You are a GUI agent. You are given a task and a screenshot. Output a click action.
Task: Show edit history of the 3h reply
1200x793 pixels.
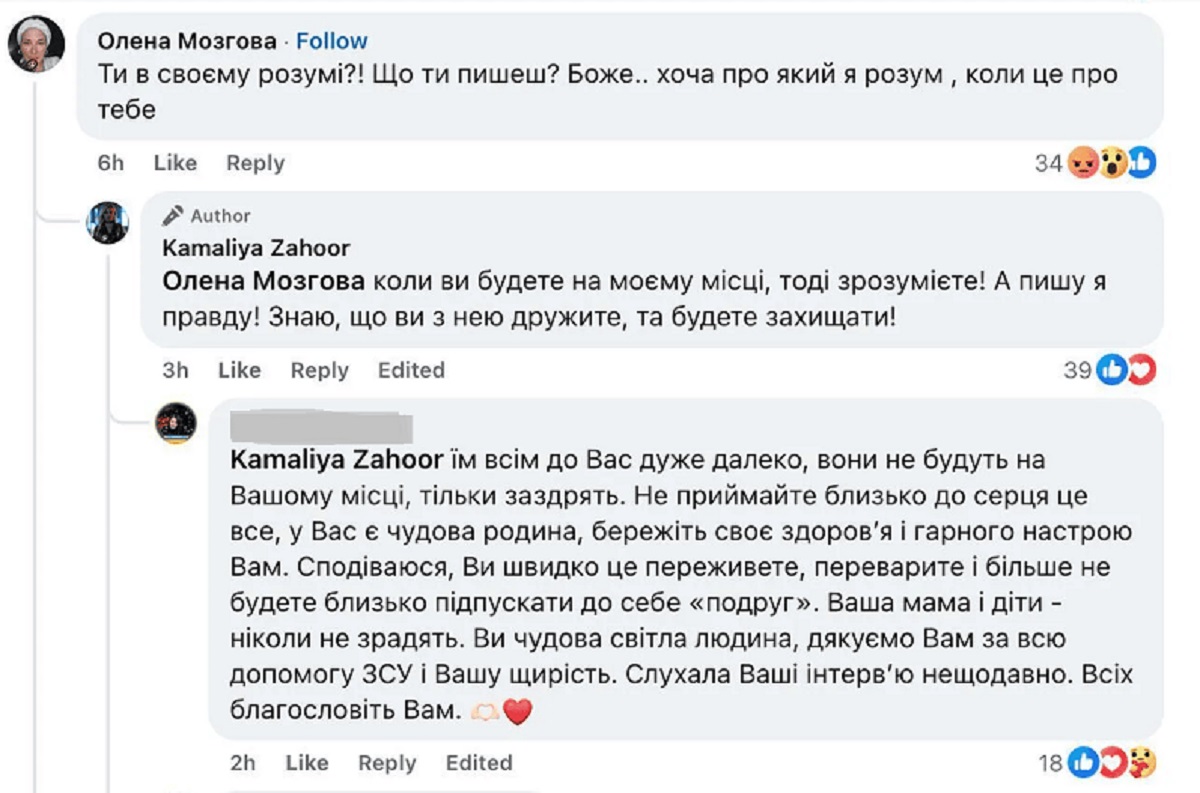[x=411, y=370]
